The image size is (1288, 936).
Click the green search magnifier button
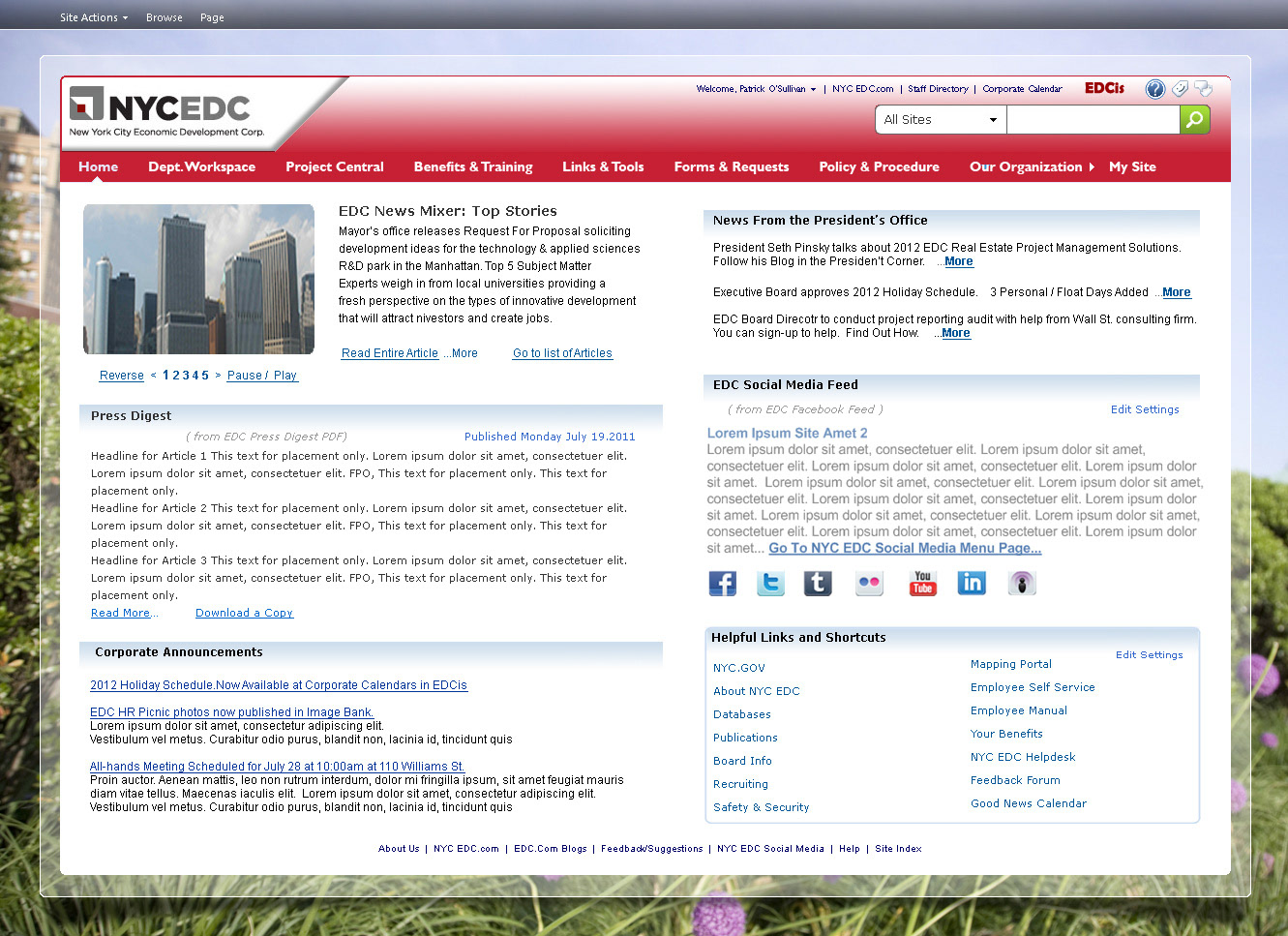click(x=1195, y=119)
